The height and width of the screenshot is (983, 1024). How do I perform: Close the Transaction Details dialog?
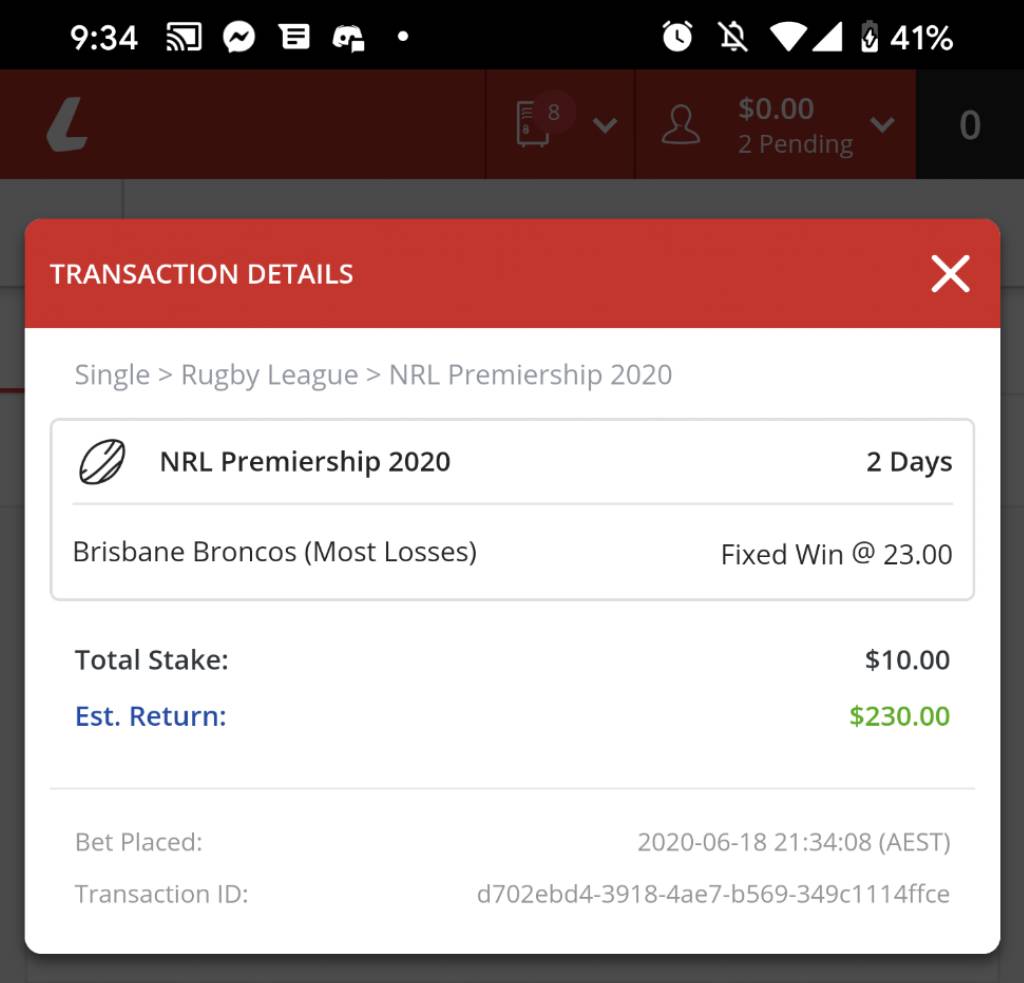[x=950, y=274]
